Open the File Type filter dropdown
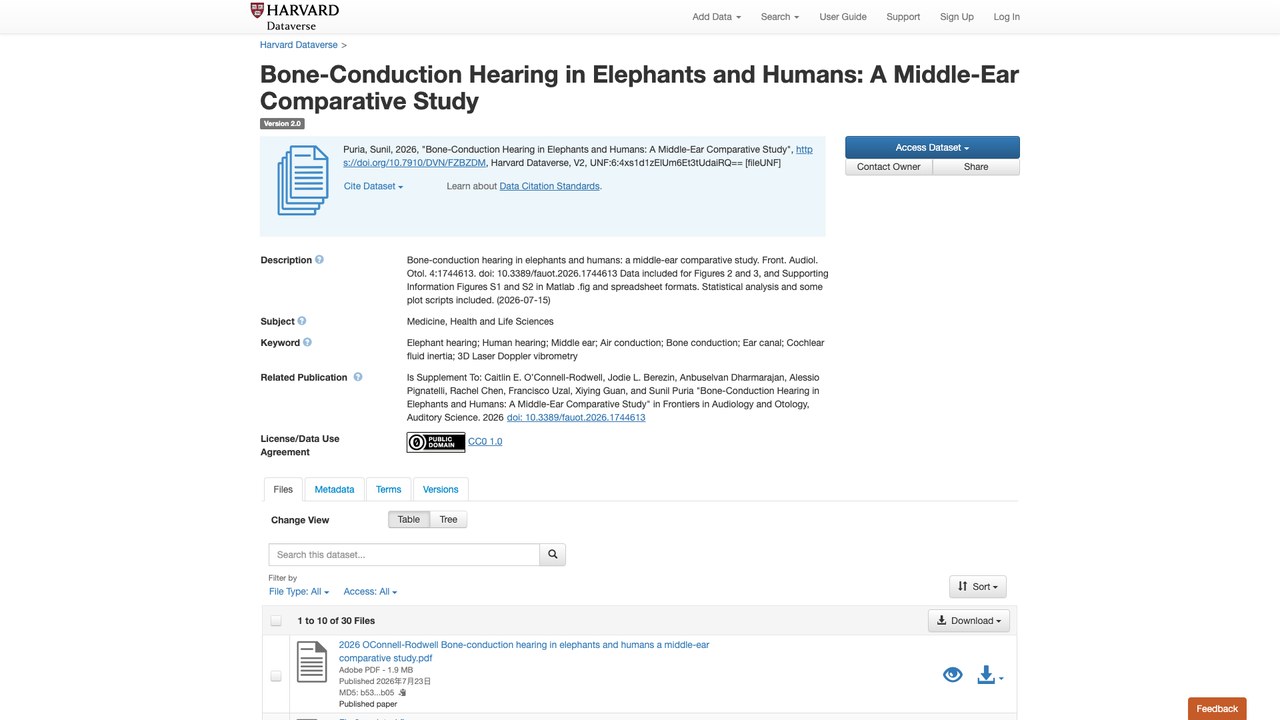 tap(299, 592)
